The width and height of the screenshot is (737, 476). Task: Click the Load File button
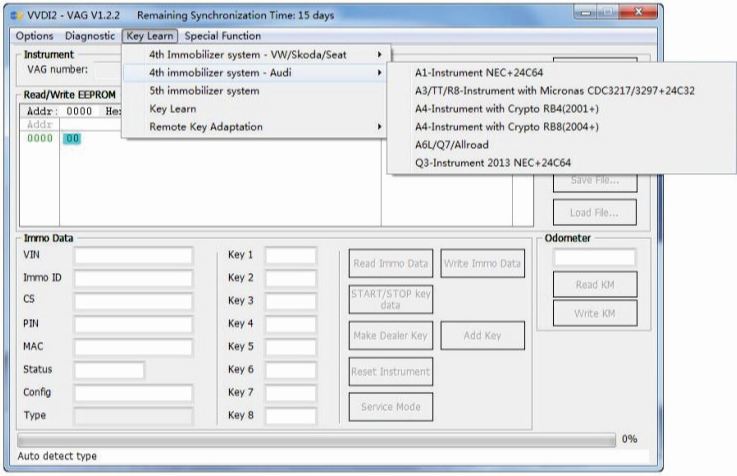595,212
